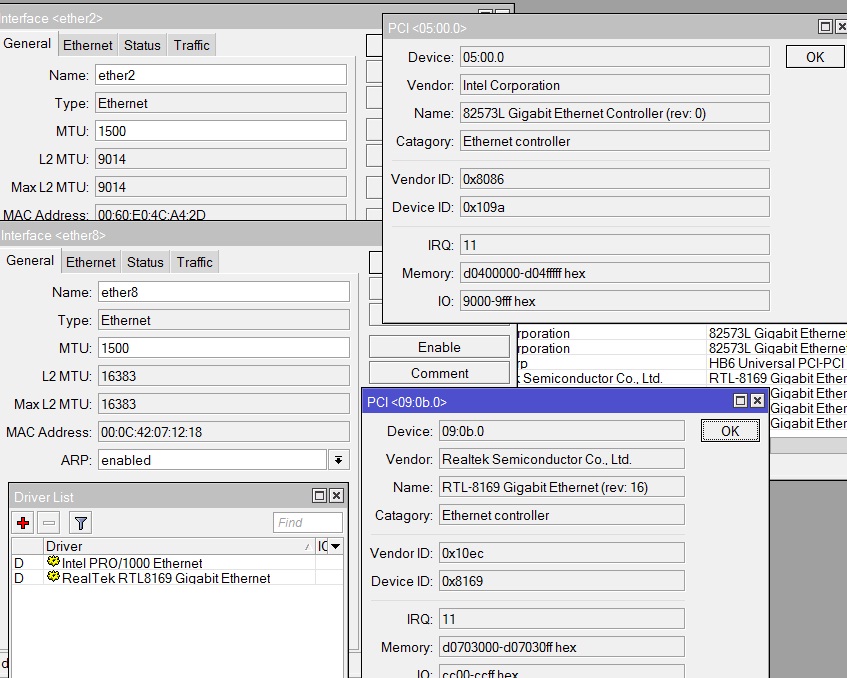This screenshot has height=678, width=847.
Task: Click Device field 05:00.0
Action: 615,57
